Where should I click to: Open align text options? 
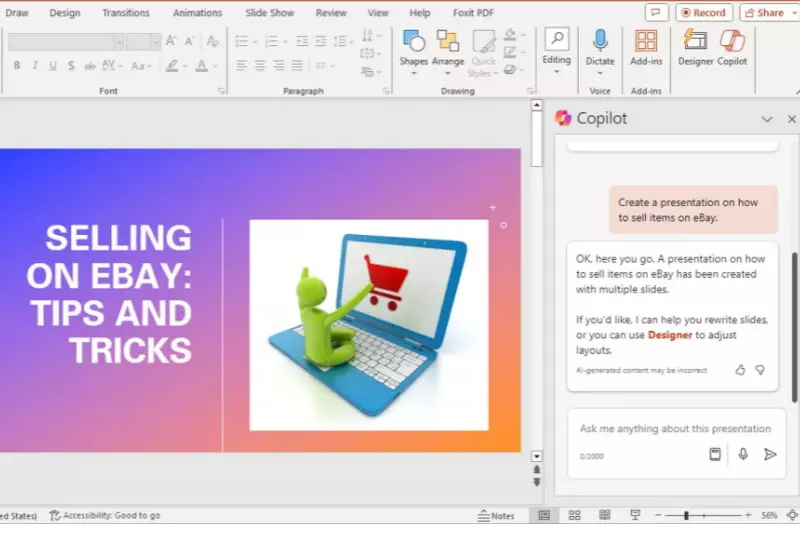click(371, 53)
